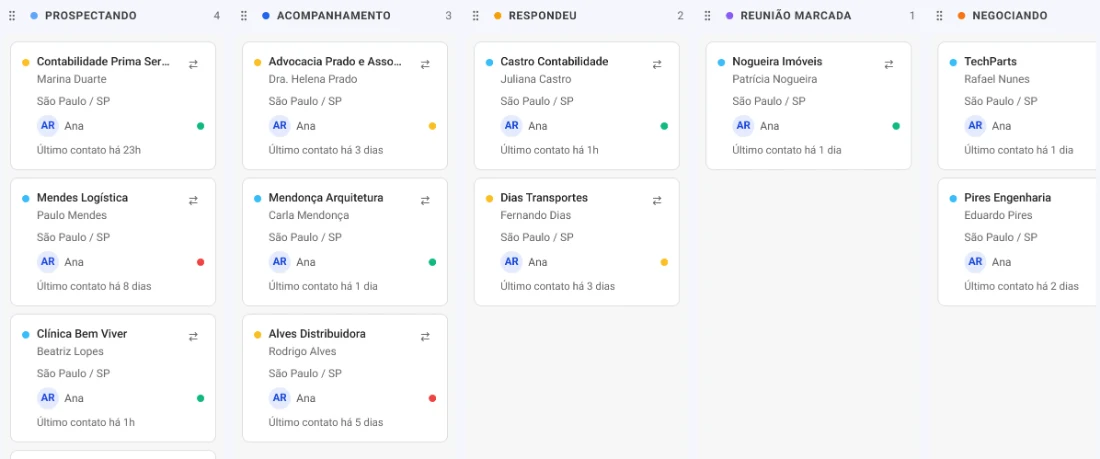Click AR avatar on Mendonça Arquitetura card
The height and width of the screenshot is (459, 1100).
click(280, 262)
